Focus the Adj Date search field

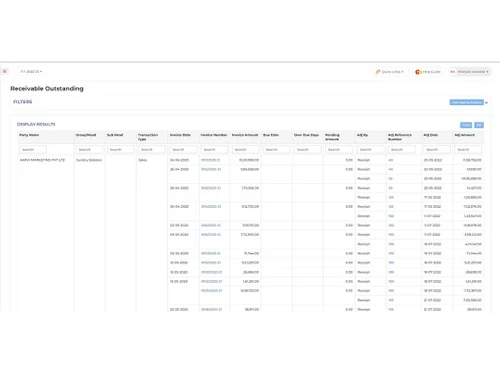(x=437, y=150)
